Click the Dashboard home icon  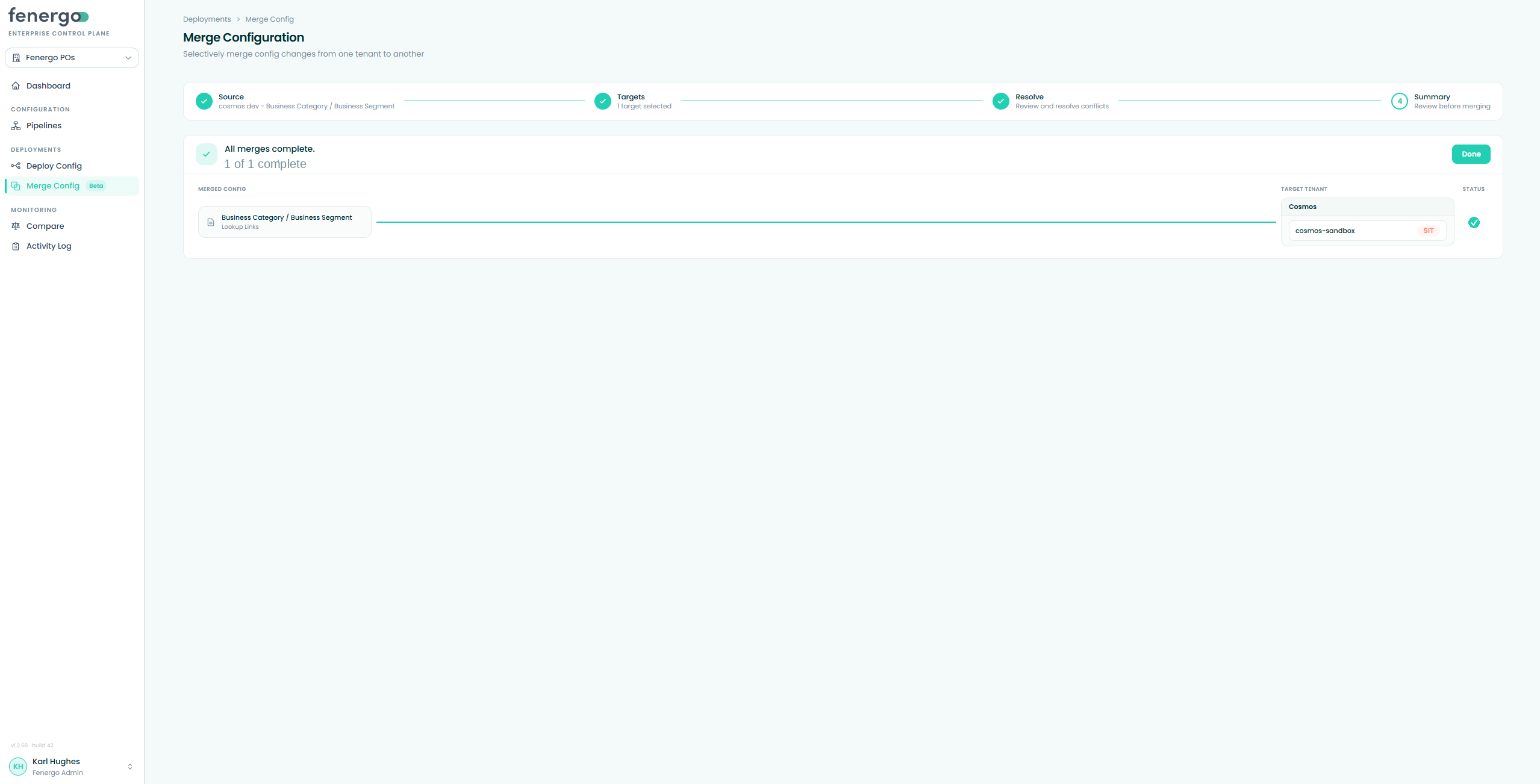tap(16, 86)
